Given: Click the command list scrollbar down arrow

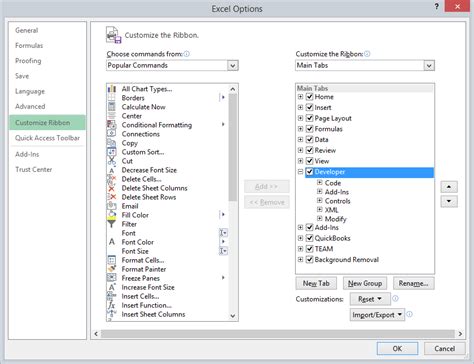Looking at the screenshot, I should coord(233,316).
